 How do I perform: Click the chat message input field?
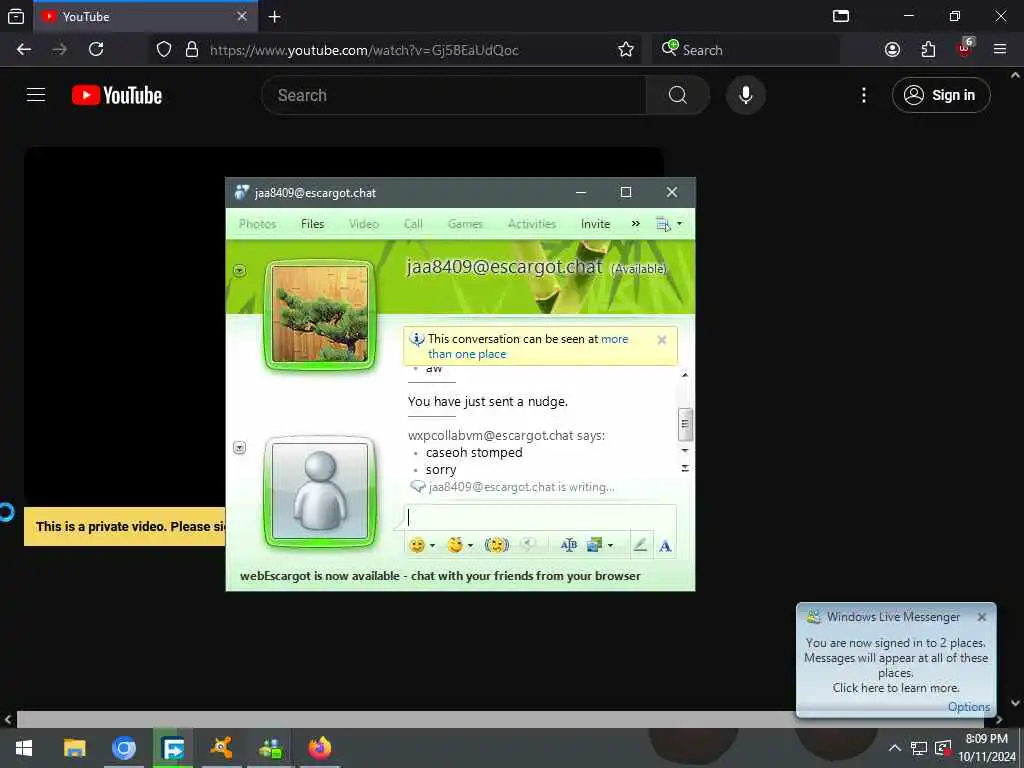coord(540,519)
